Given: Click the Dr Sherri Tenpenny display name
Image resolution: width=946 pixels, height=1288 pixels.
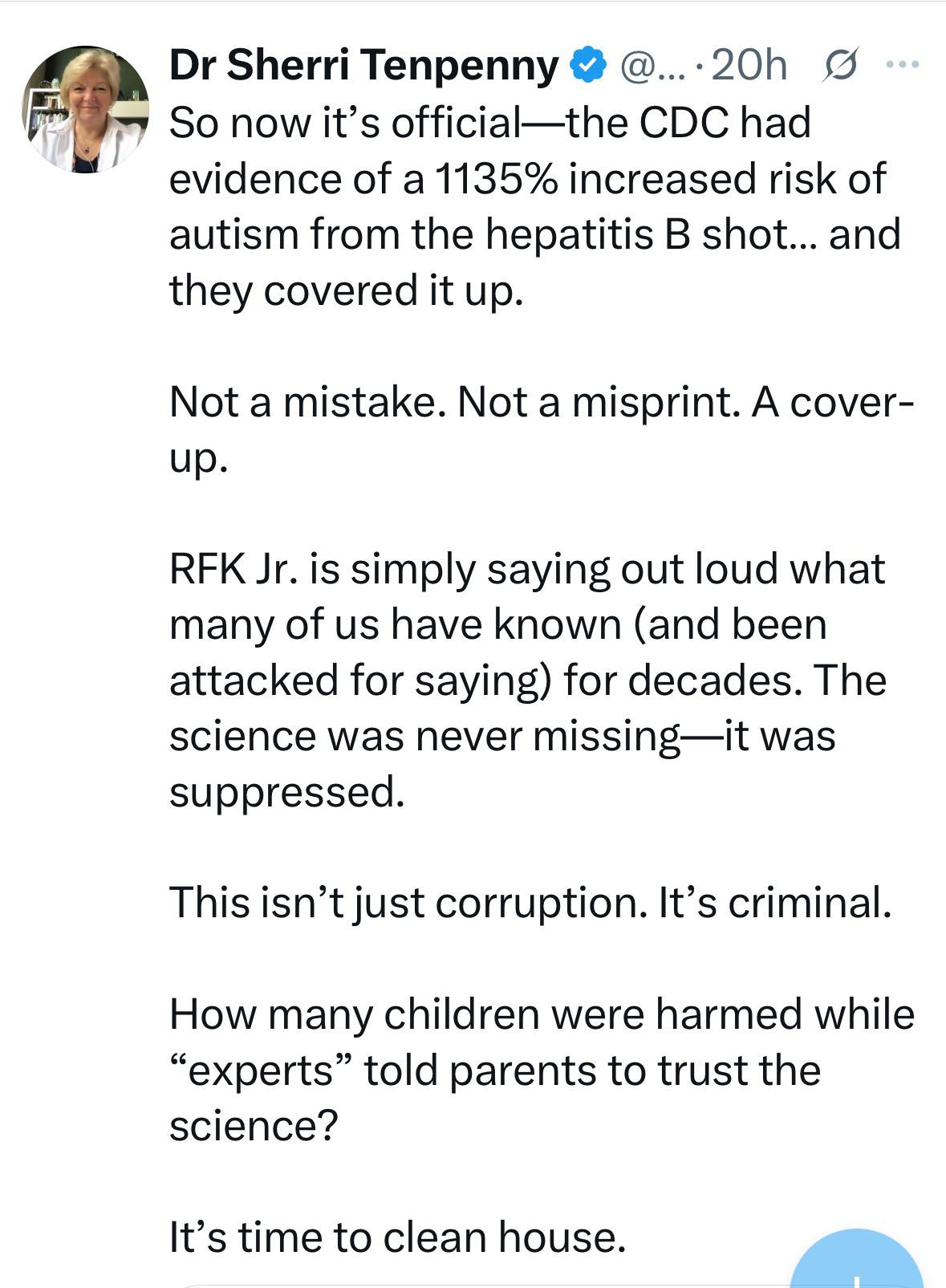Looking at the screenshot, I should click(363, 66).
